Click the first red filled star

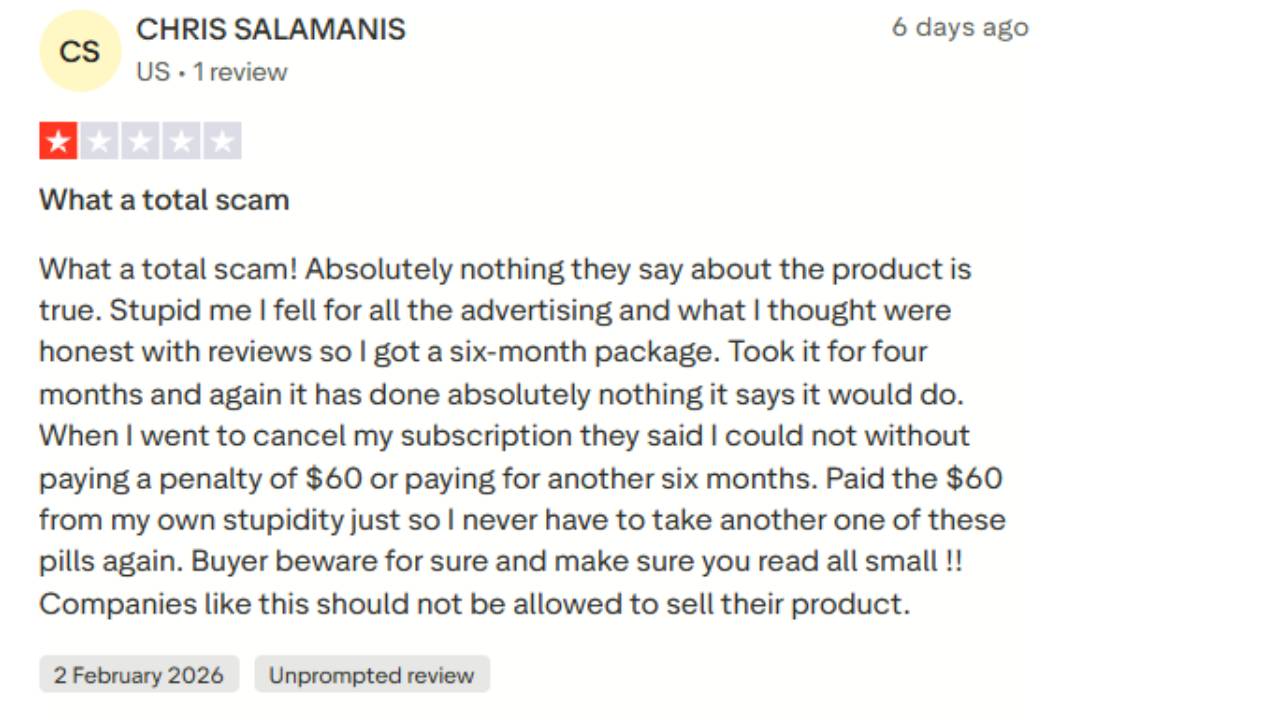(58, 141)
